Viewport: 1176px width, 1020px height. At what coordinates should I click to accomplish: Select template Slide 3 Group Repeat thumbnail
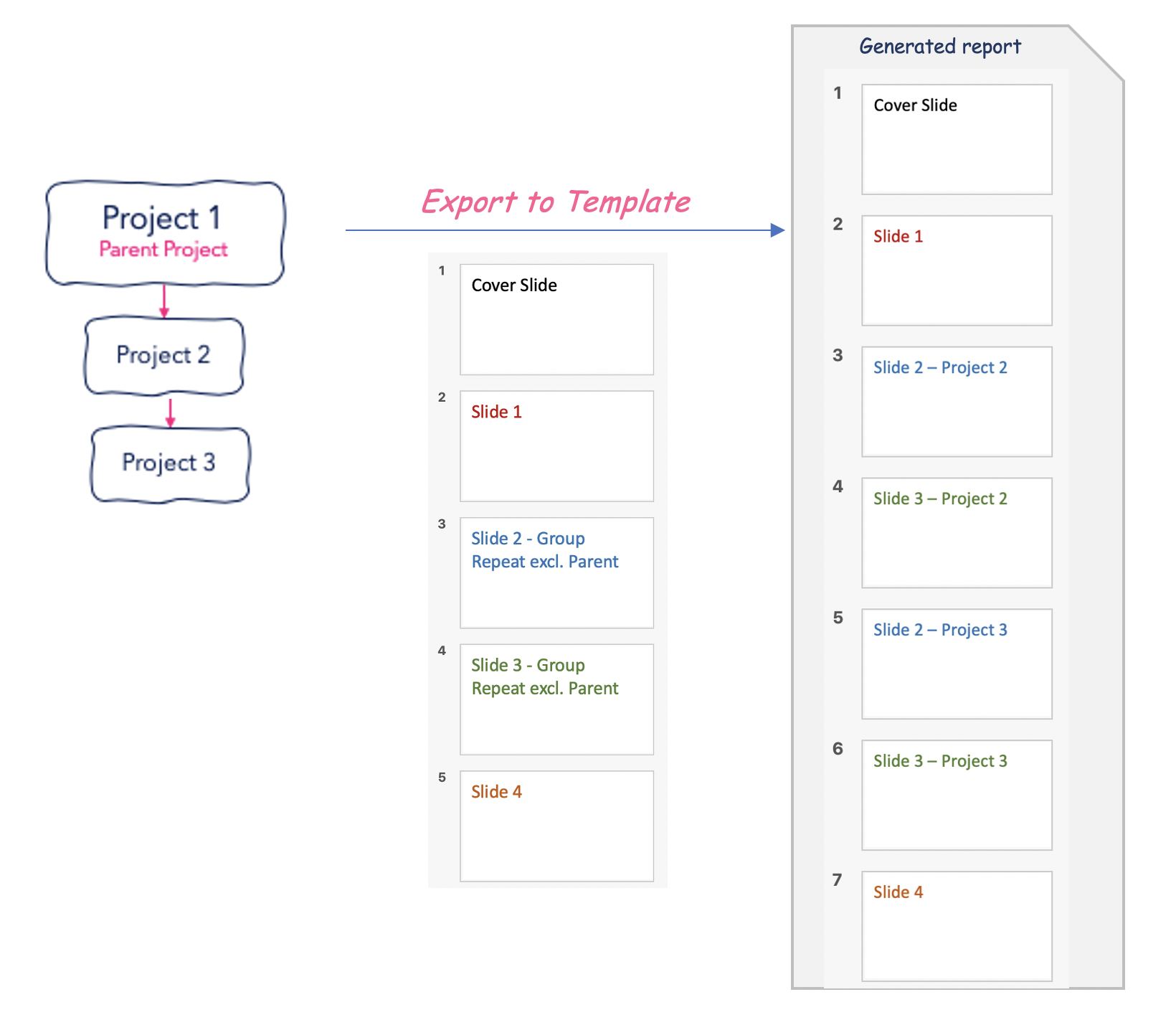coord(556,699)
